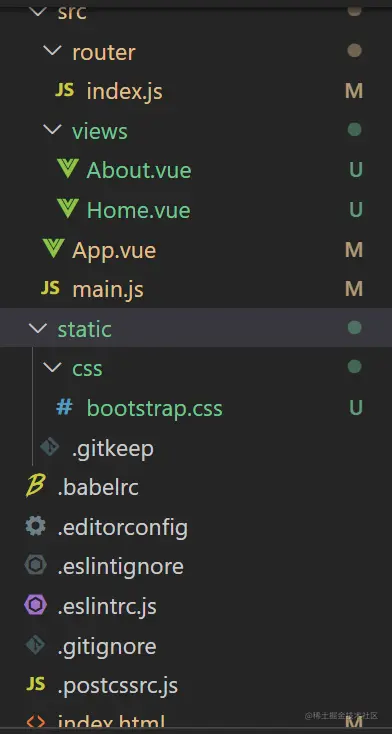Screen dimensions: 392x734
Task: Click the git icon beside .gitignore
Action: pyautogui.click(x=35, y=646)
